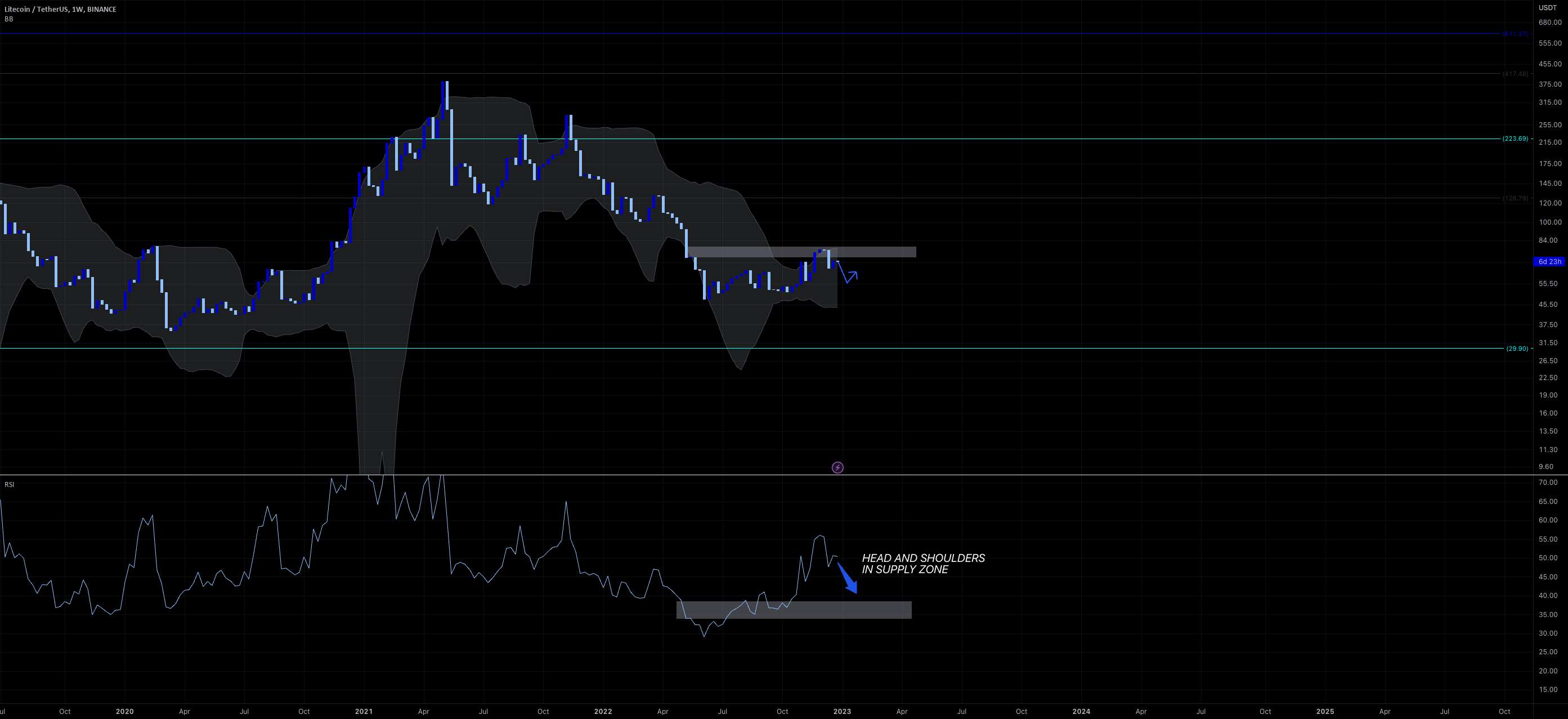Click the (126.79) gray line label

pyautogui.click(x=1515, y=198)
